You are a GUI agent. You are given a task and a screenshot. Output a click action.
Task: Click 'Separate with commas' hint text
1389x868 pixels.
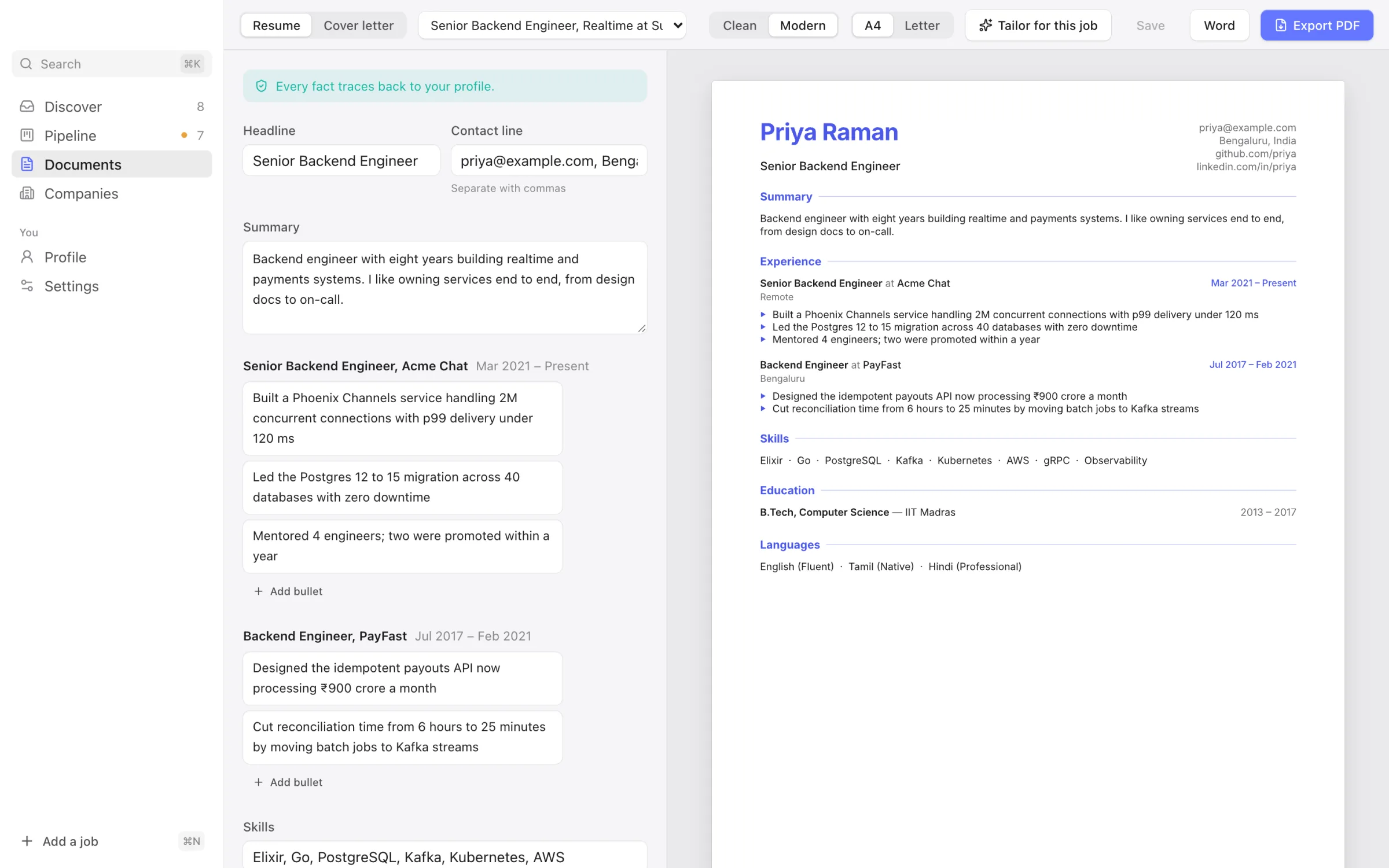[508, 188]
